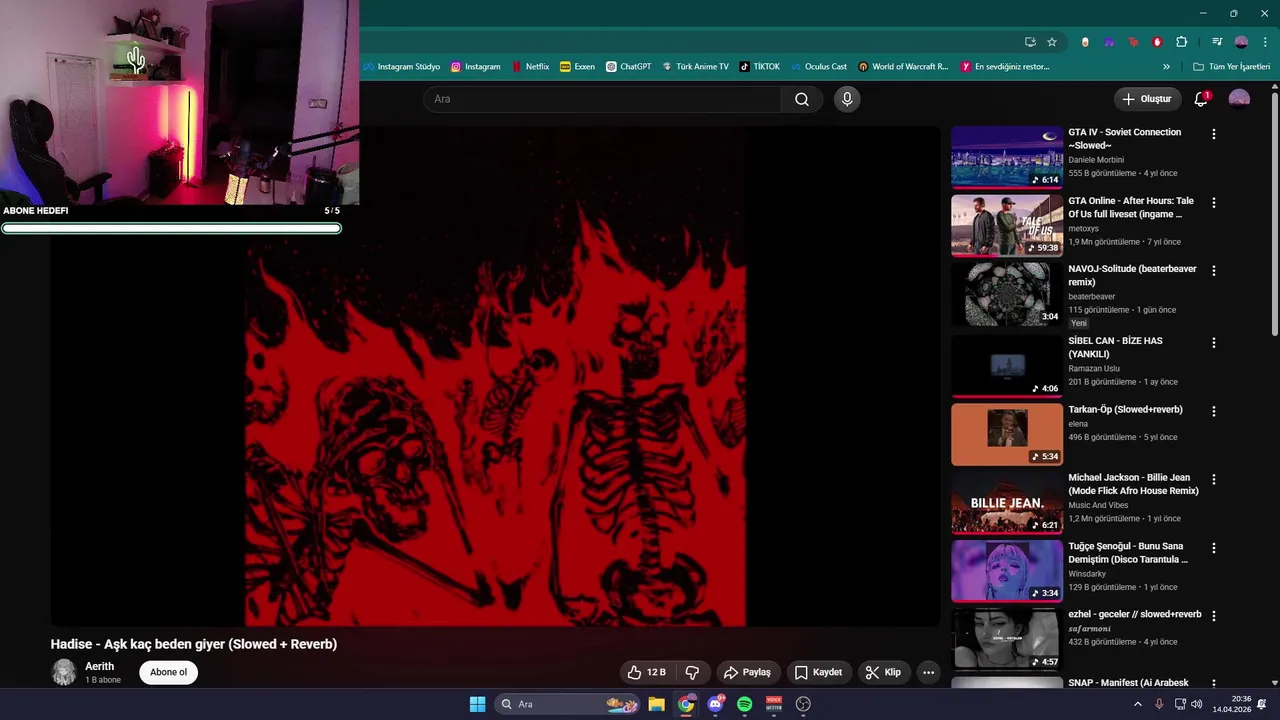Screen dimensions: 1280x720
Task: Dislike the video with thumbs down
Action: pyautogui.click(x=692, y=672)
